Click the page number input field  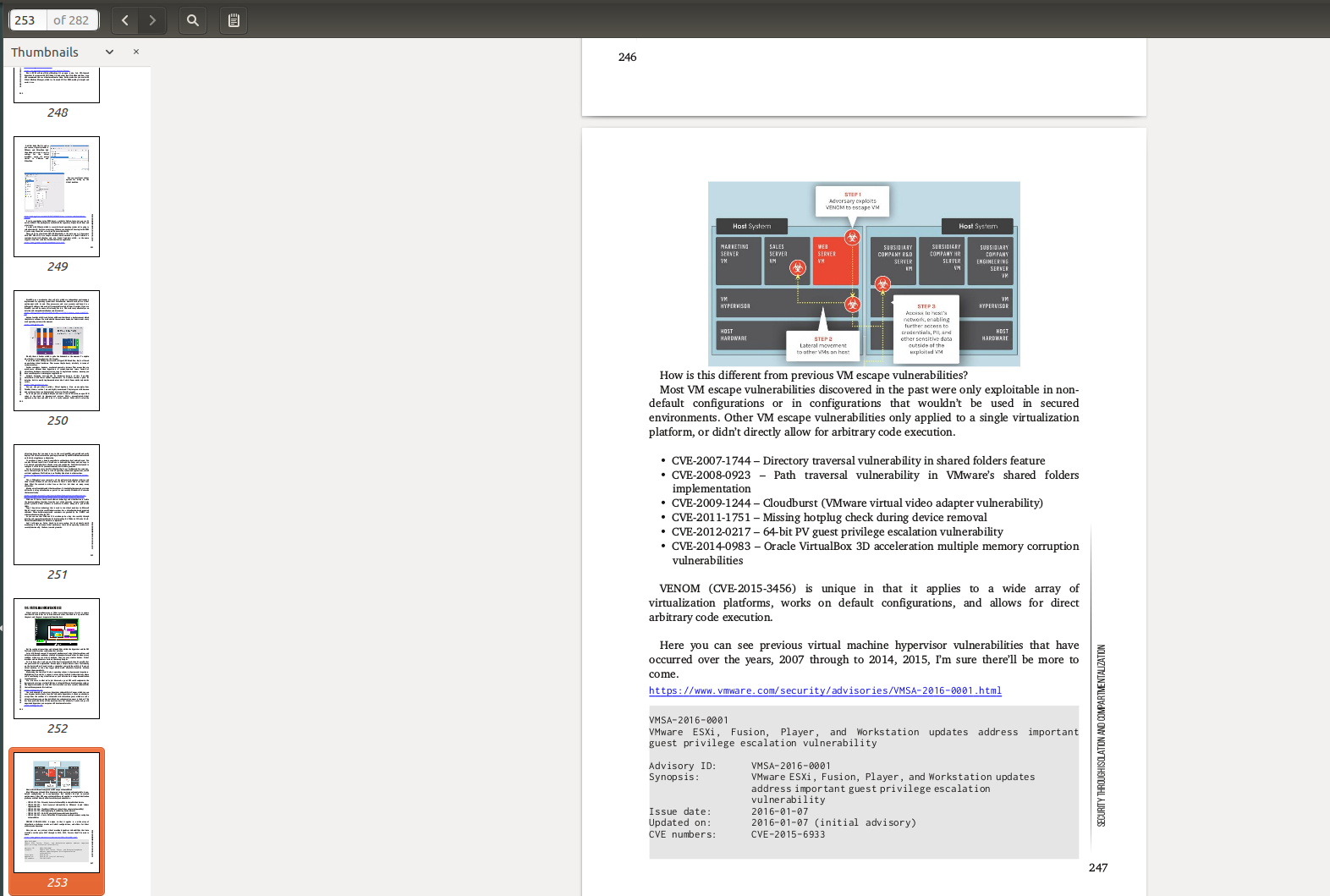(27, 20)
